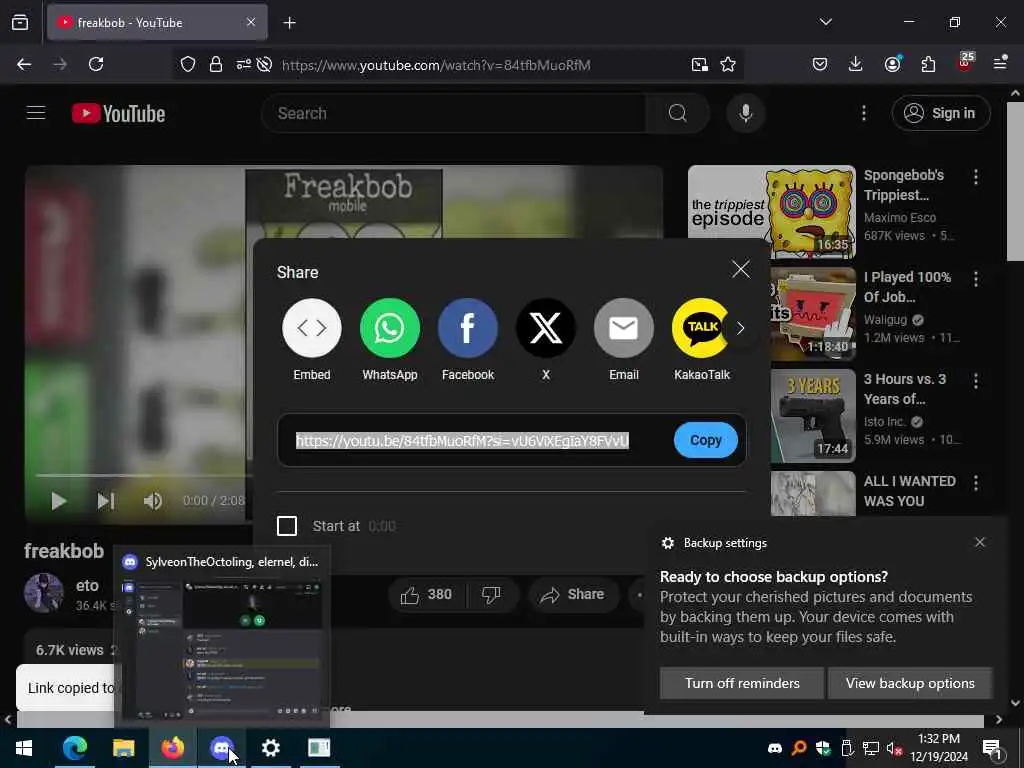The image size is (1024, 768).
Task: Reload the YouTube page
Action: (96, 64)
